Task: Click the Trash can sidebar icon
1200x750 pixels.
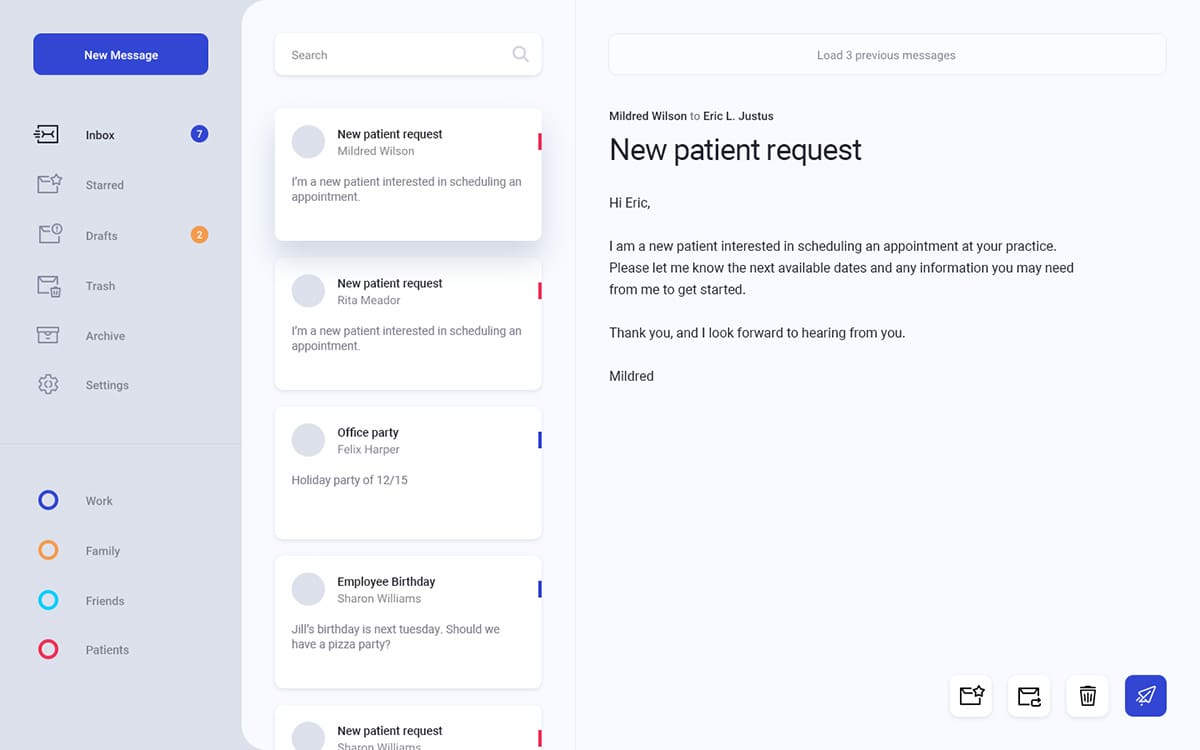Action: pos(47,285)
